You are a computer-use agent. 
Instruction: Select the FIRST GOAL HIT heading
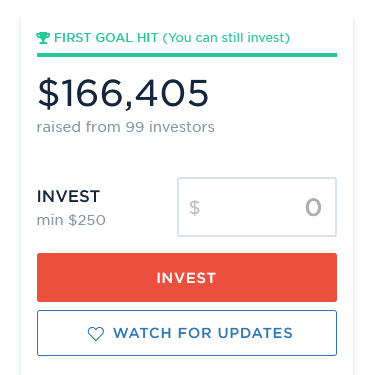(x=106, y=38)
